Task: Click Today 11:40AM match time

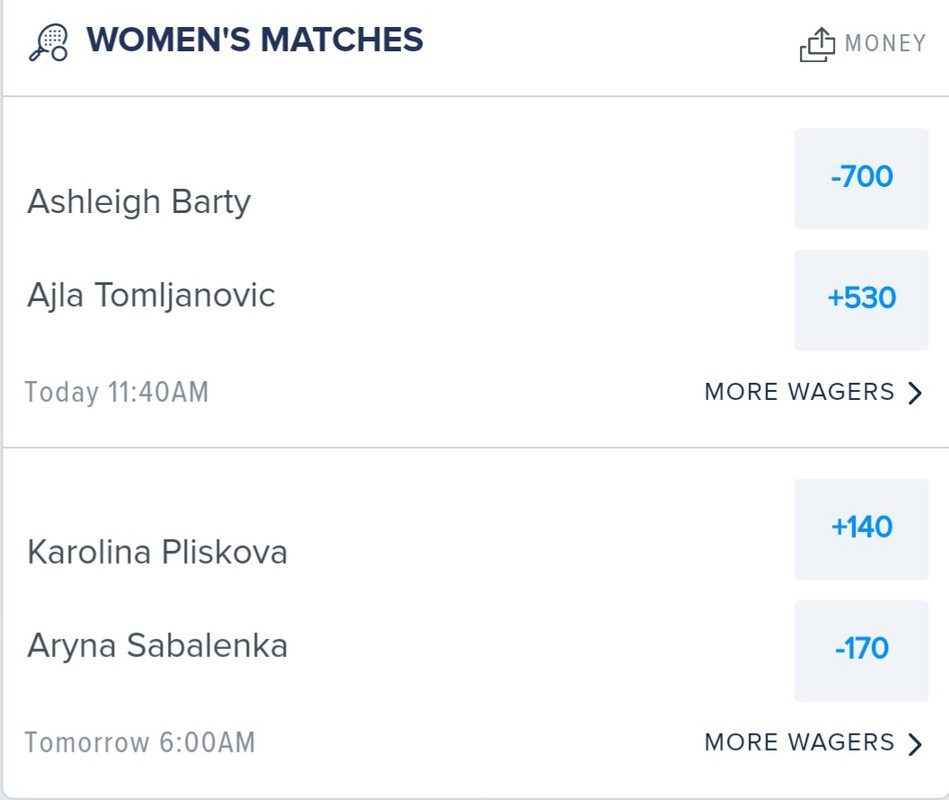Action: 116,392
